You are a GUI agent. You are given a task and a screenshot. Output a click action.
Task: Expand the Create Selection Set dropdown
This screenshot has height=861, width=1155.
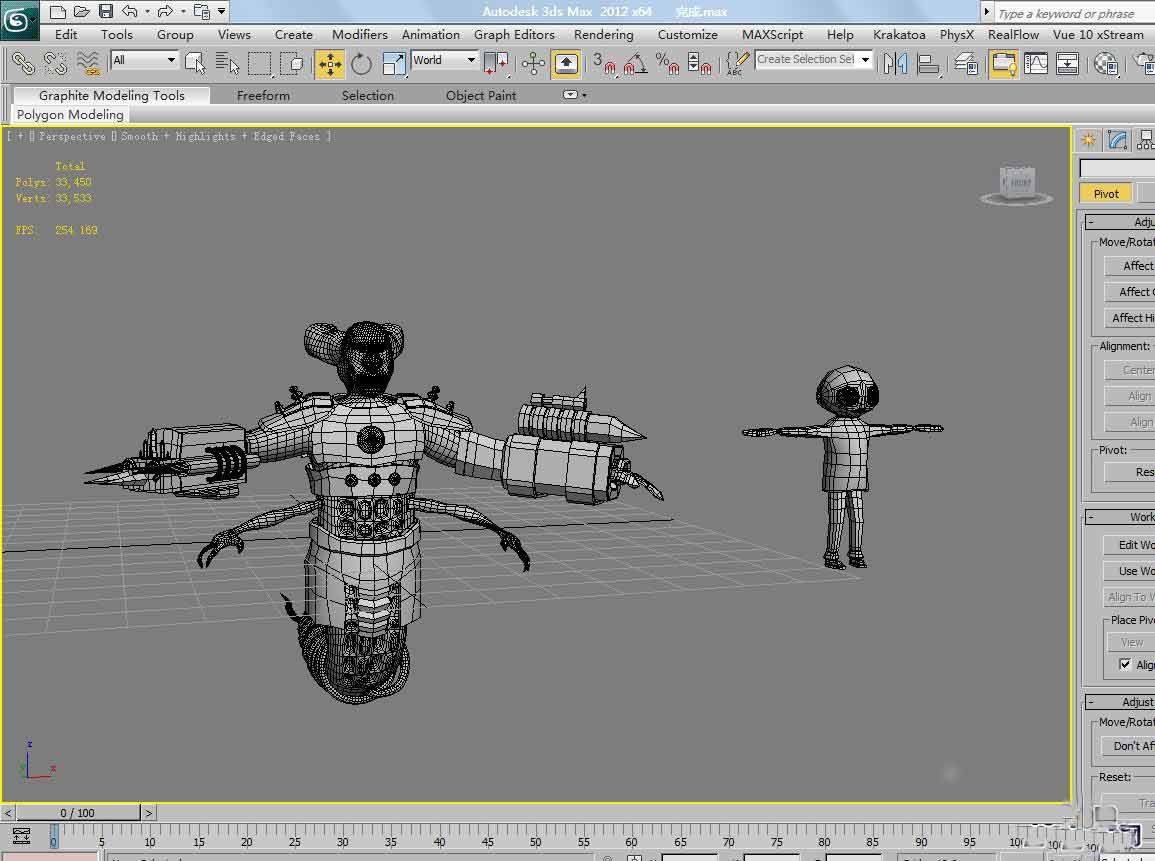[865, 60]
